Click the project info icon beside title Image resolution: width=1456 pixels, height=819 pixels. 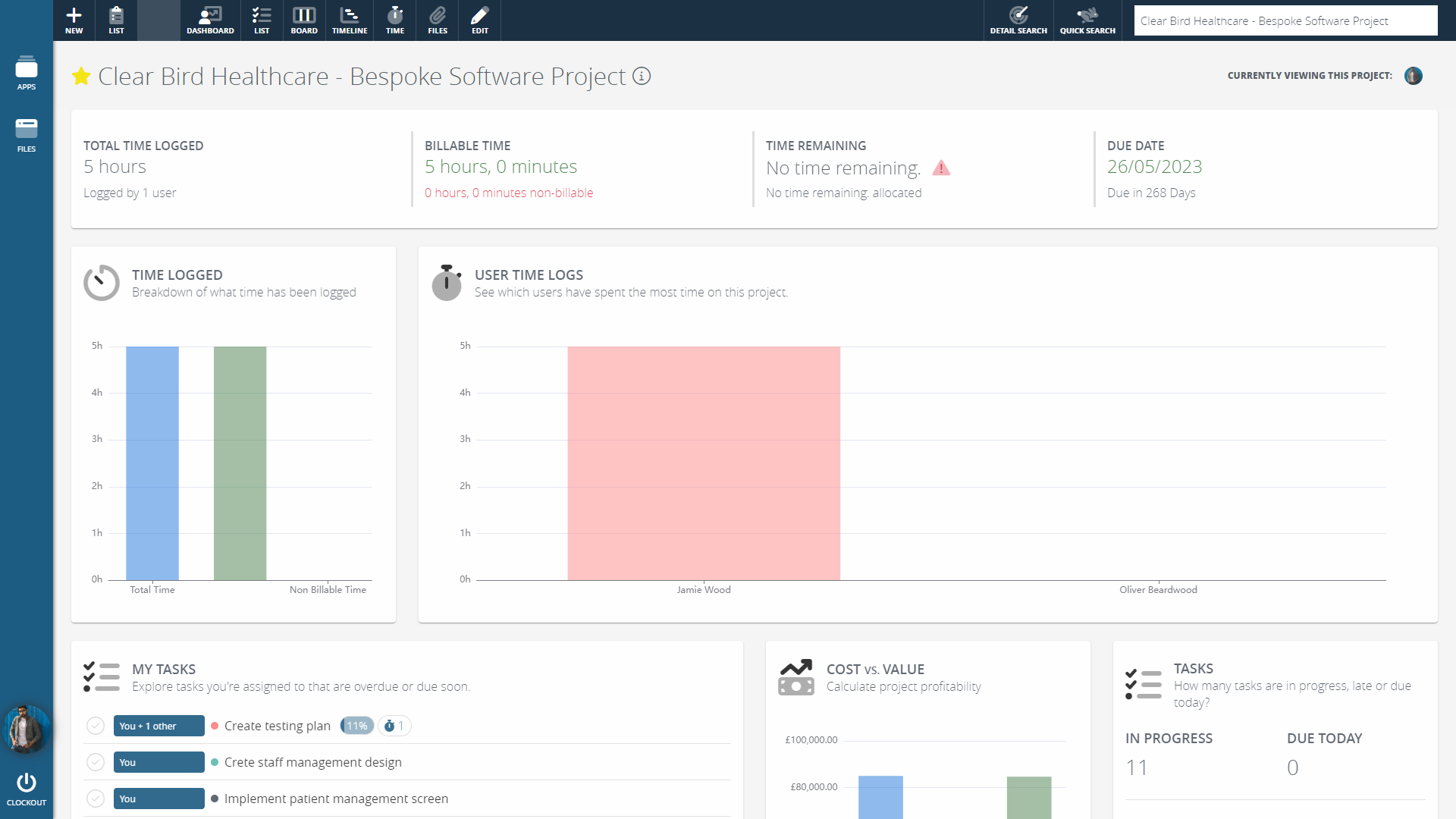[x=642, y=77]
